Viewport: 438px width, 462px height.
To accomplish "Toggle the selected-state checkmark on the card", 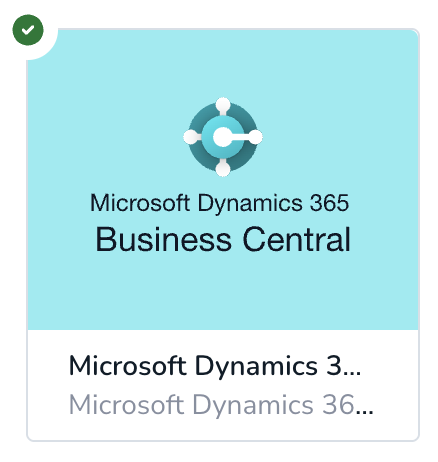I will click(x=28, y=30).
